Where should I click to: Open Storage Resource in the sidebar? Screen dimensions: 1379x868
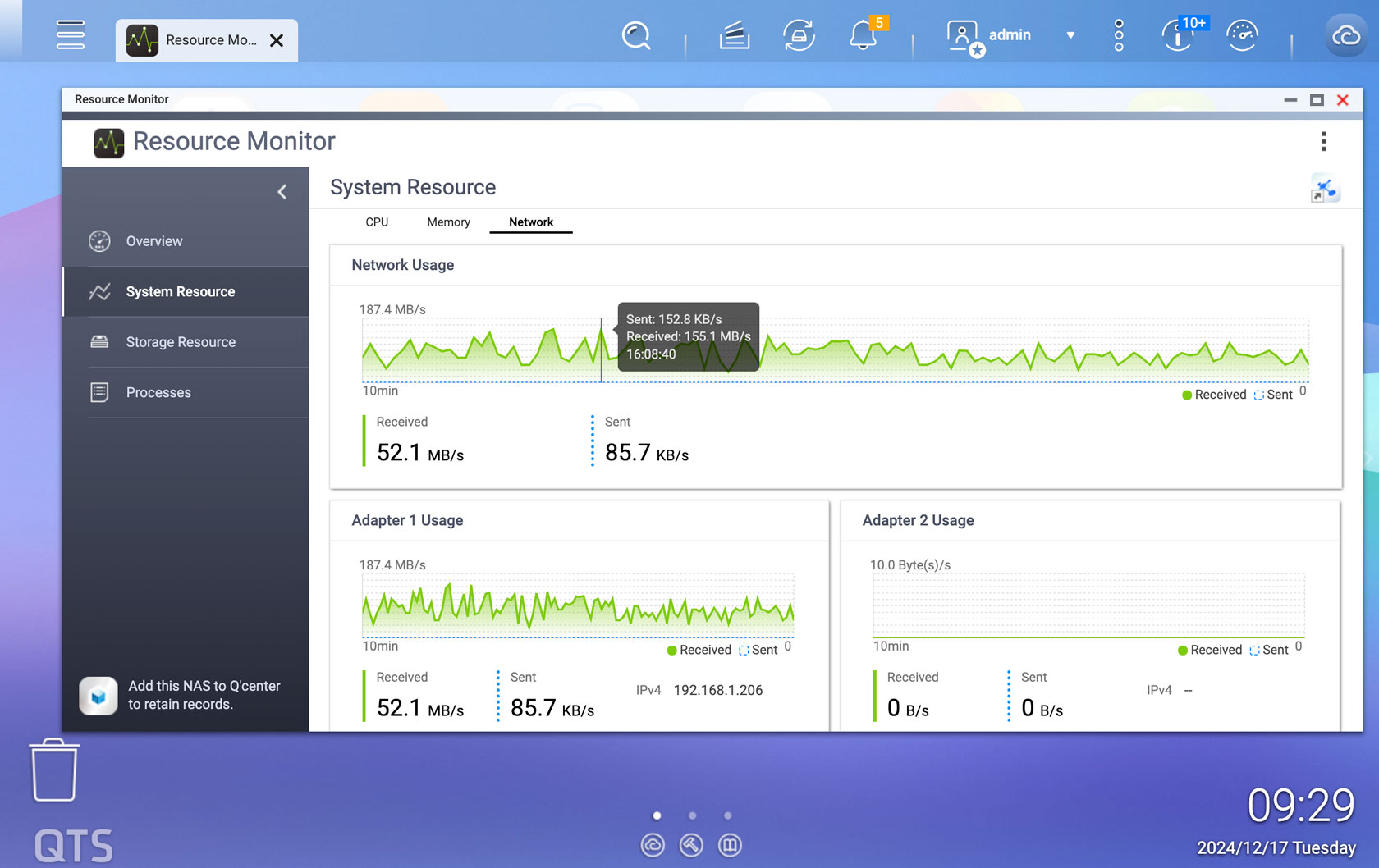pyautogui.click(x=186, y=342)
